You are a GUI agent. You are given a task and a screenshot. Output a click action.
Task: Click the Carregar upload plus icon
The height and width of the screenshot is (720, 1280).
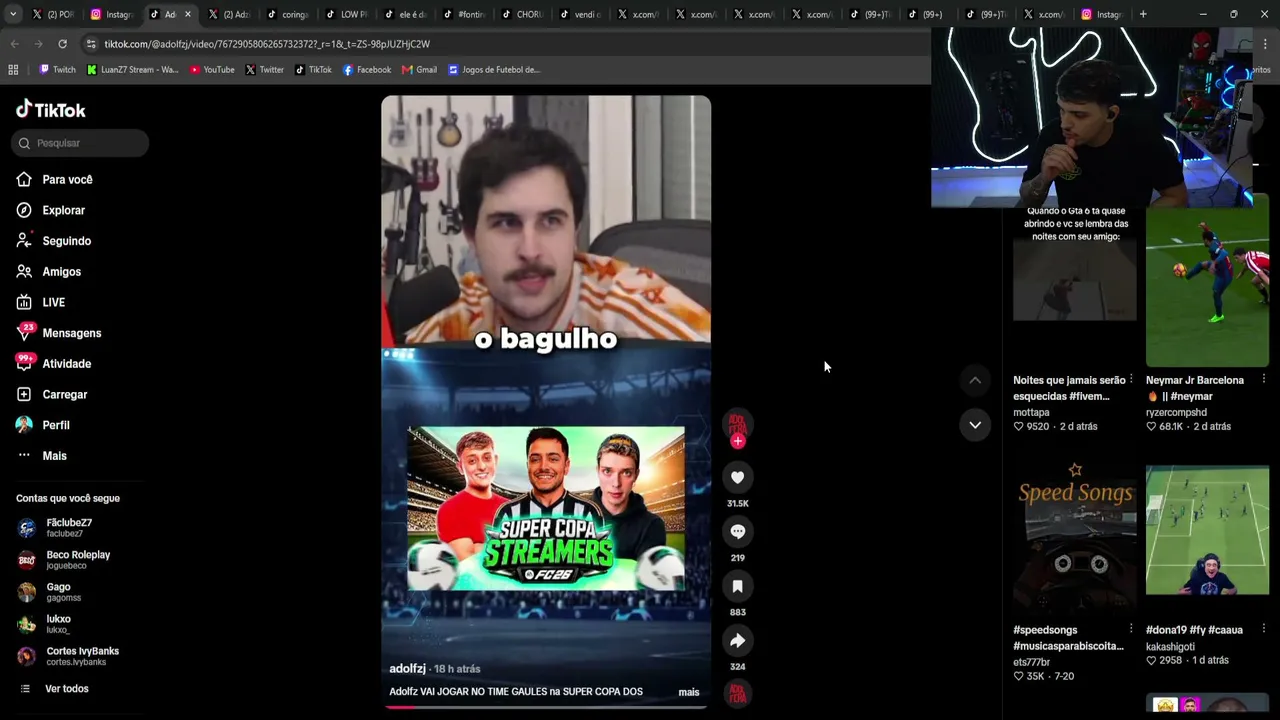point(24,394)
